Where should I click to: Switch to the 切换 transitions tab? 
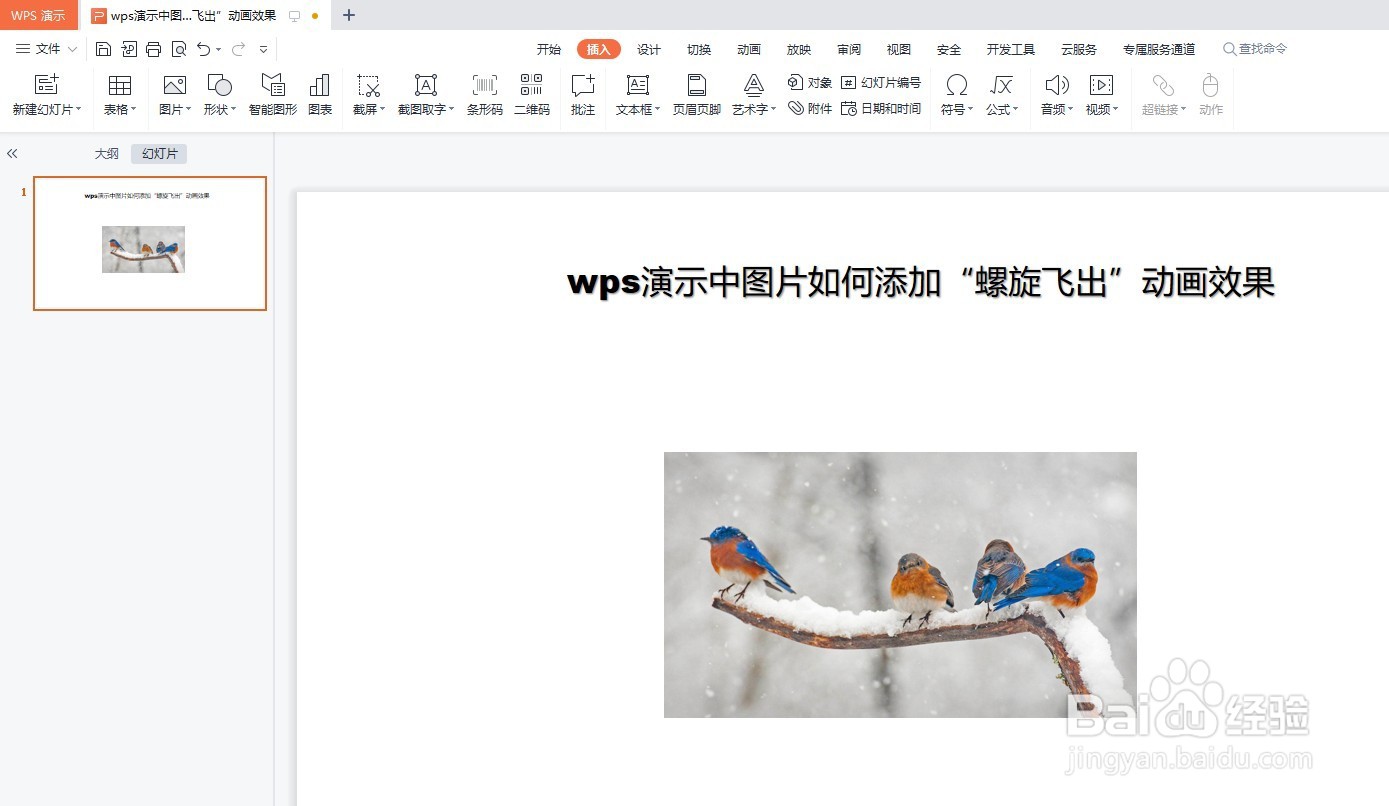tap(699, 49)
